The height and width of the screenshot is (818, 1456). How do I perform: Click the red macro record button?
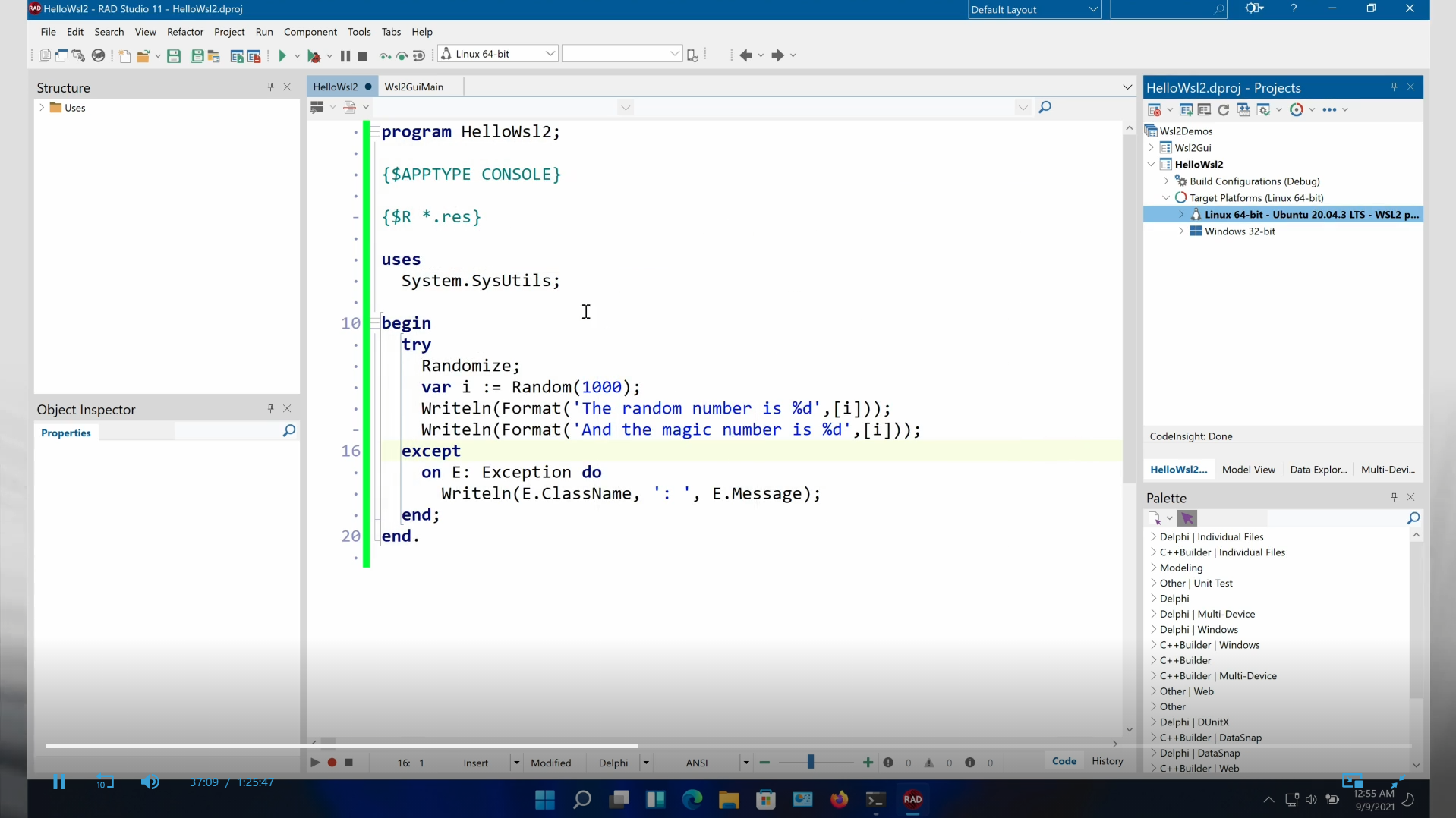click(x=332, y=763)
